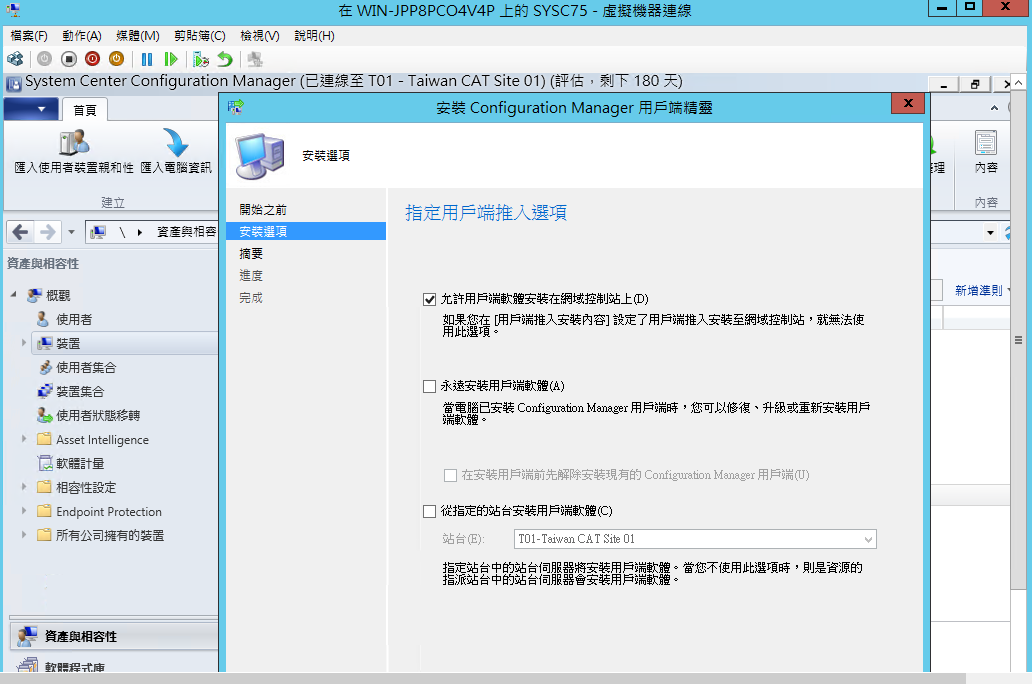The height and width of the screenshot is (684, 1032).
Task: Open the 檔案(F) menu
Action: pyautogui.click(x=29, y=36)
